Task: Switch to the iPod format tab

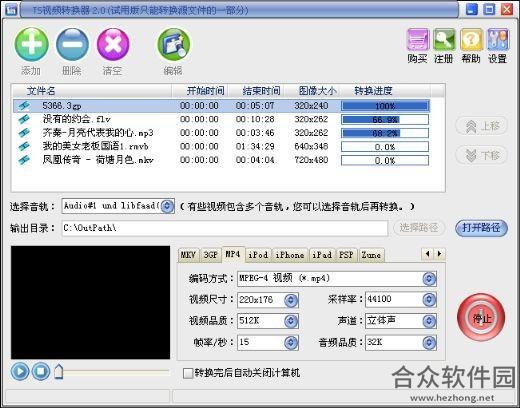Action: [x=258, y=255]
